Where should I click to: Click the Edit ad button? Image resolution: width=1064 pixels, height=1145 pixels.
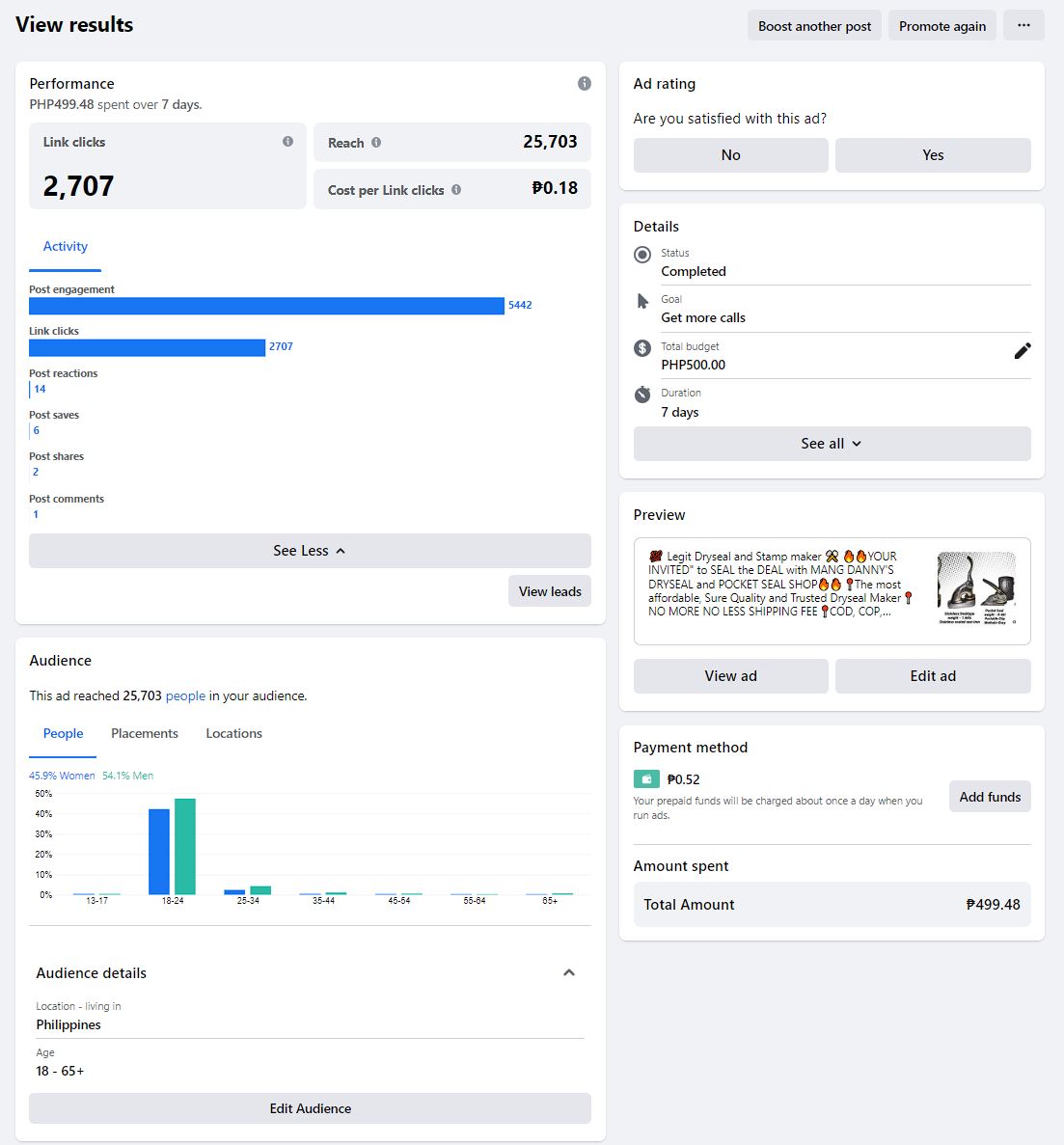pos(933,676)
